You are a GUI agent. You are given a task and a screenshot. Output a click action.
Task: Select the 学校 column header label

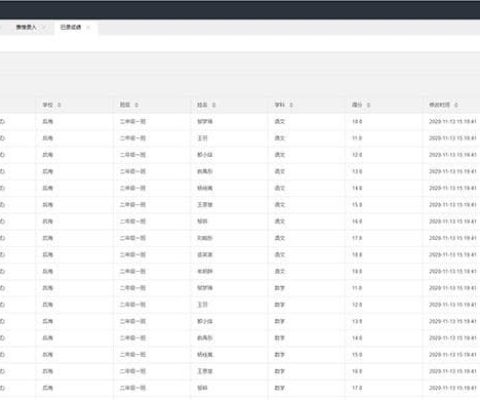tap(48, 105)
